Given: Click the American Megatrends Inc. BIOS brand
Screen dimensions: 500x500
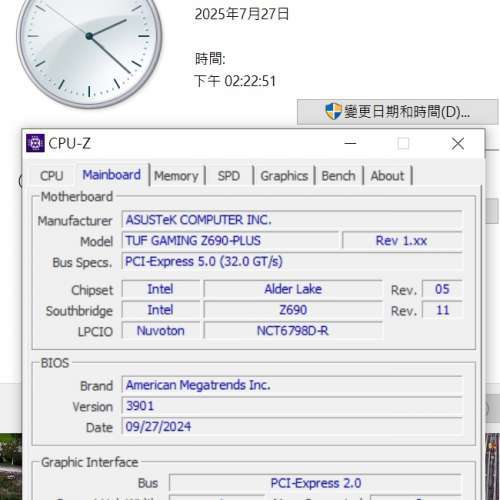Looking at the screenshot, I should 292,385.
